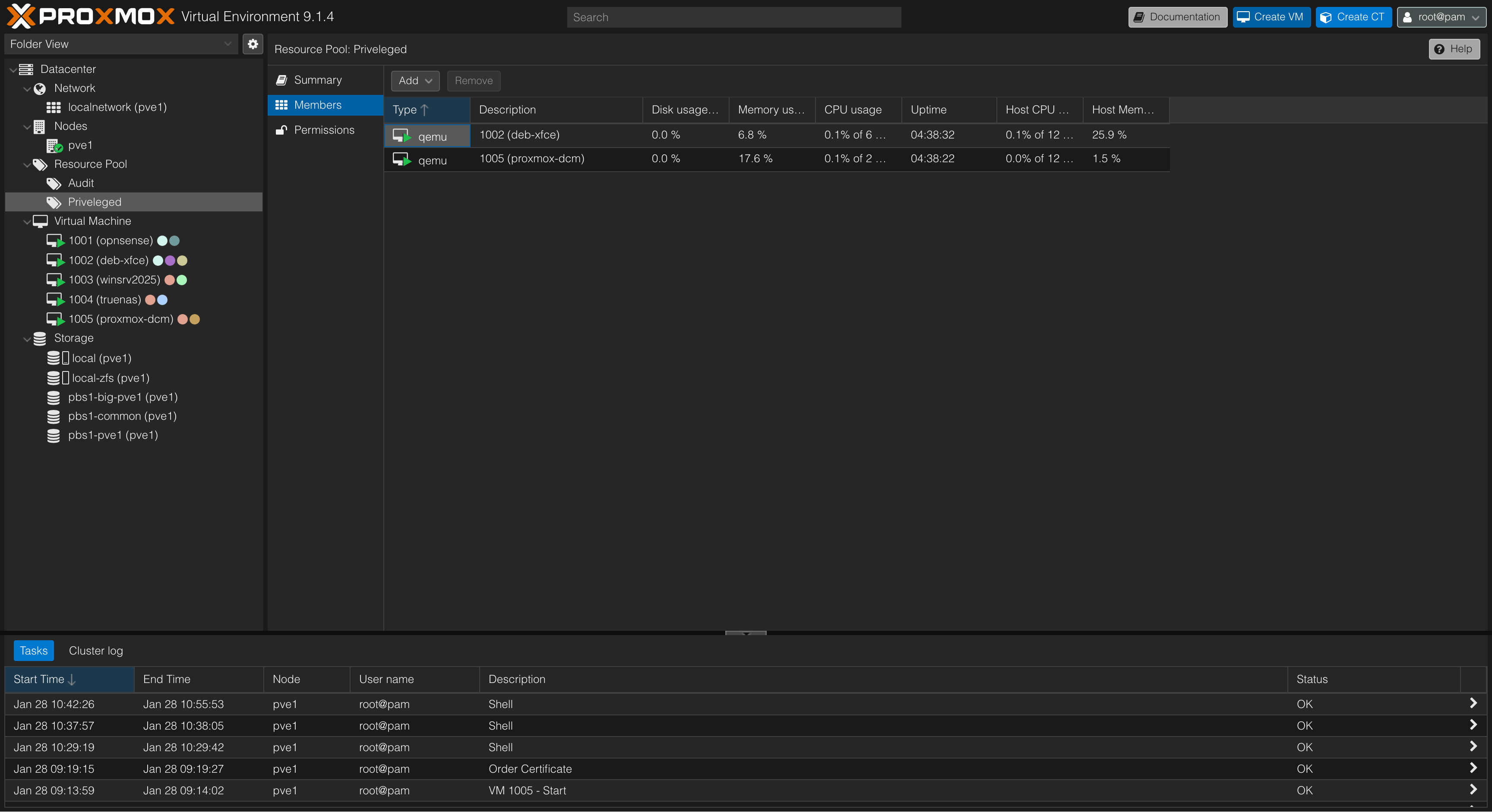Viewport: 1492px width, 812px height.
Task: Click the Create VM button
Action: click(1271, 17)
